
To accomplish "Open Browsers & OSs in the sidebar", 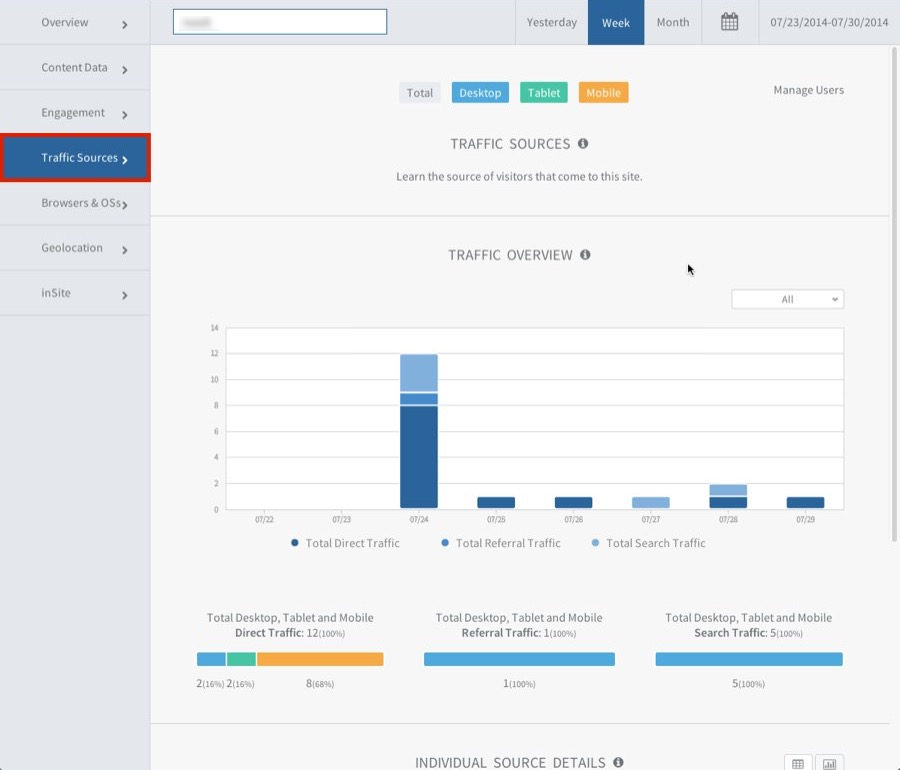I will 75,203.
